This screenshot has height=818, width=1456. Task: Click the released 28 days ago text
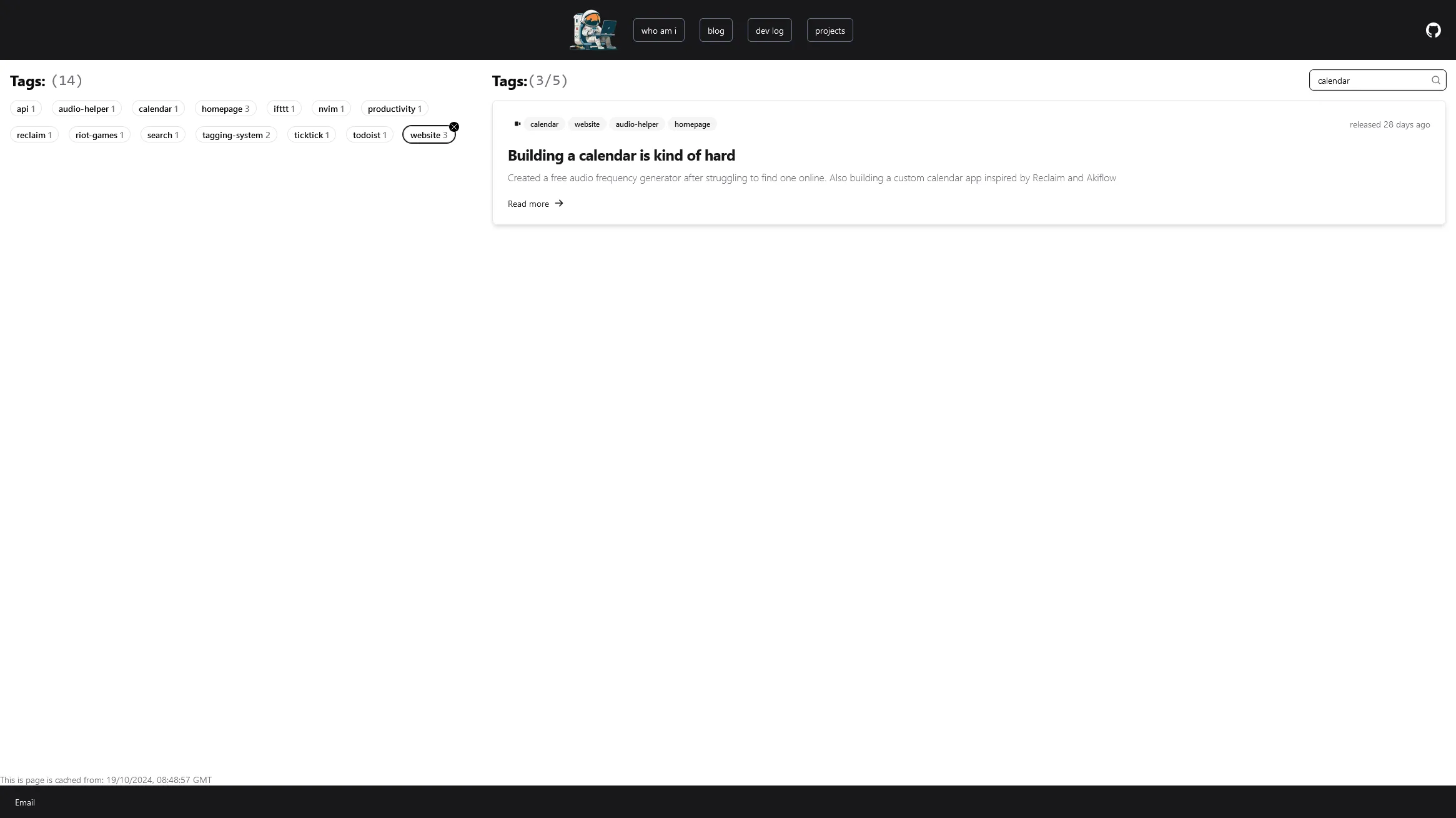point(1389,124)
